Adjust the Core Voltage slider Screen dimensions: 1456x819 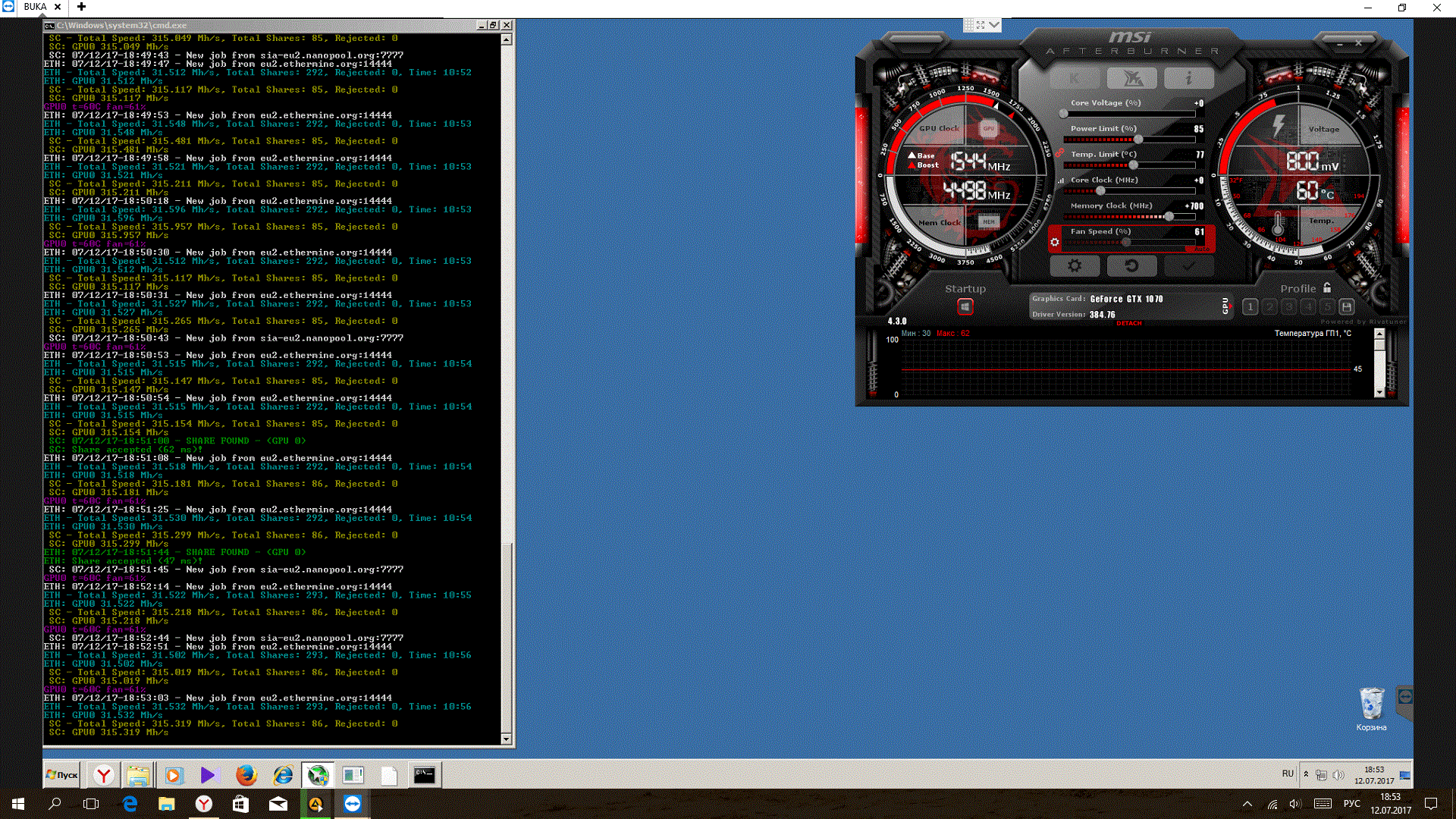pyautogui.click(x=1129, y=114)
